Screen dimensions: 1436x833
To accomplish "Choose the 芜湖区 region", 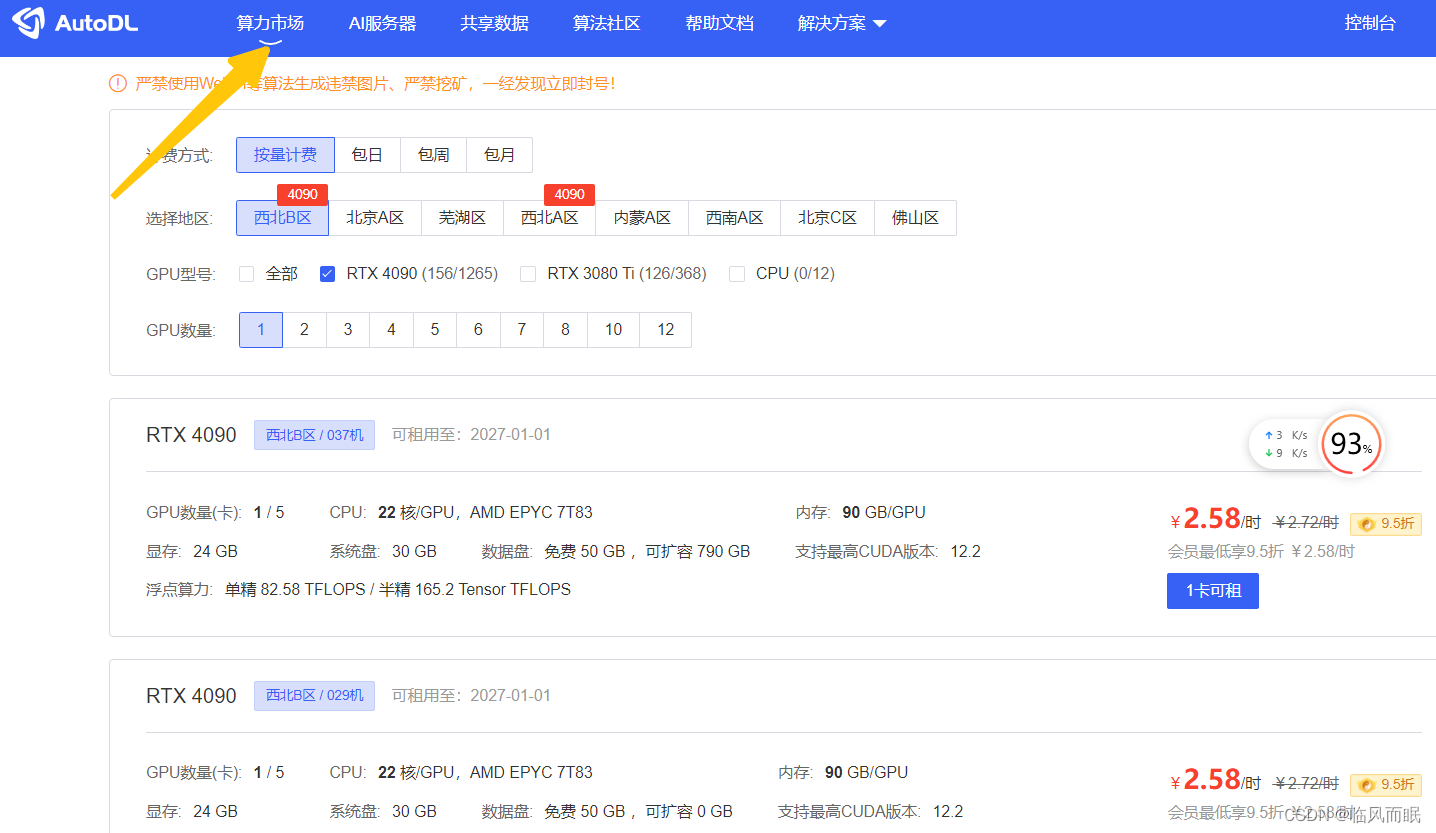I will pos(462,218).
